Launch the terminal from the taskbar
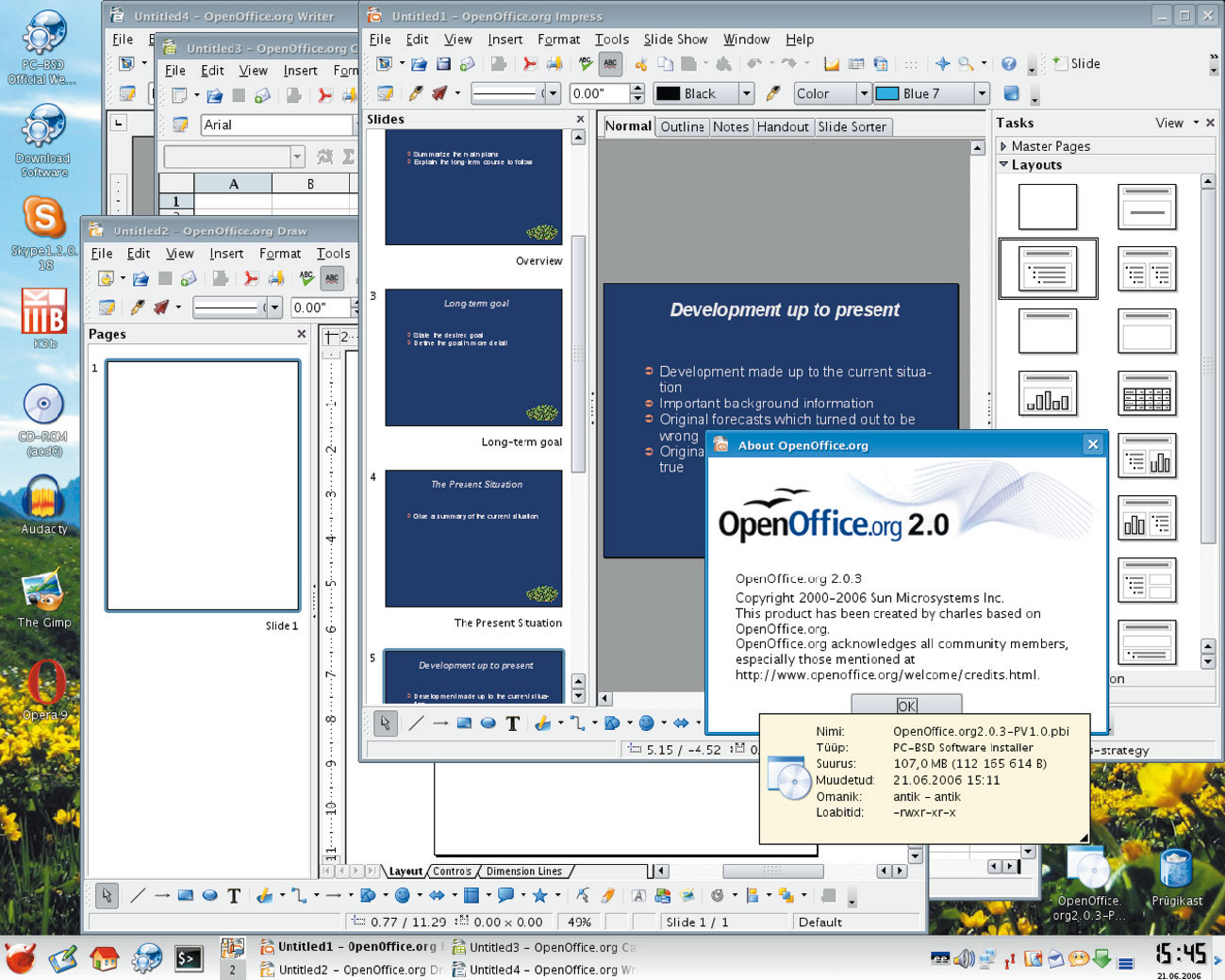This screenshot has height=980, width=1225. point(189,959)
